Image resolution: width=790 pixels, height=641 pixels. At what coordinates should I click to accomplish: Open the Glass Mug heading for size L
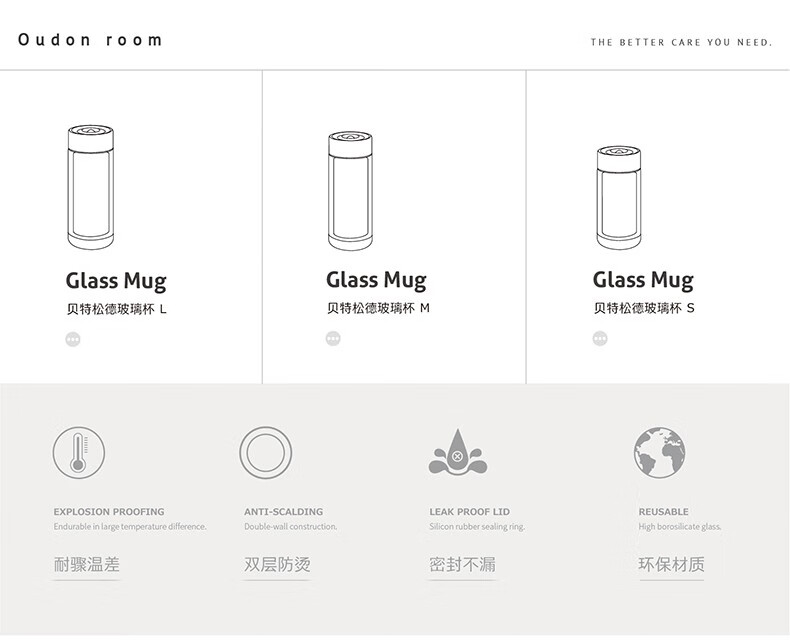(116, 281)
